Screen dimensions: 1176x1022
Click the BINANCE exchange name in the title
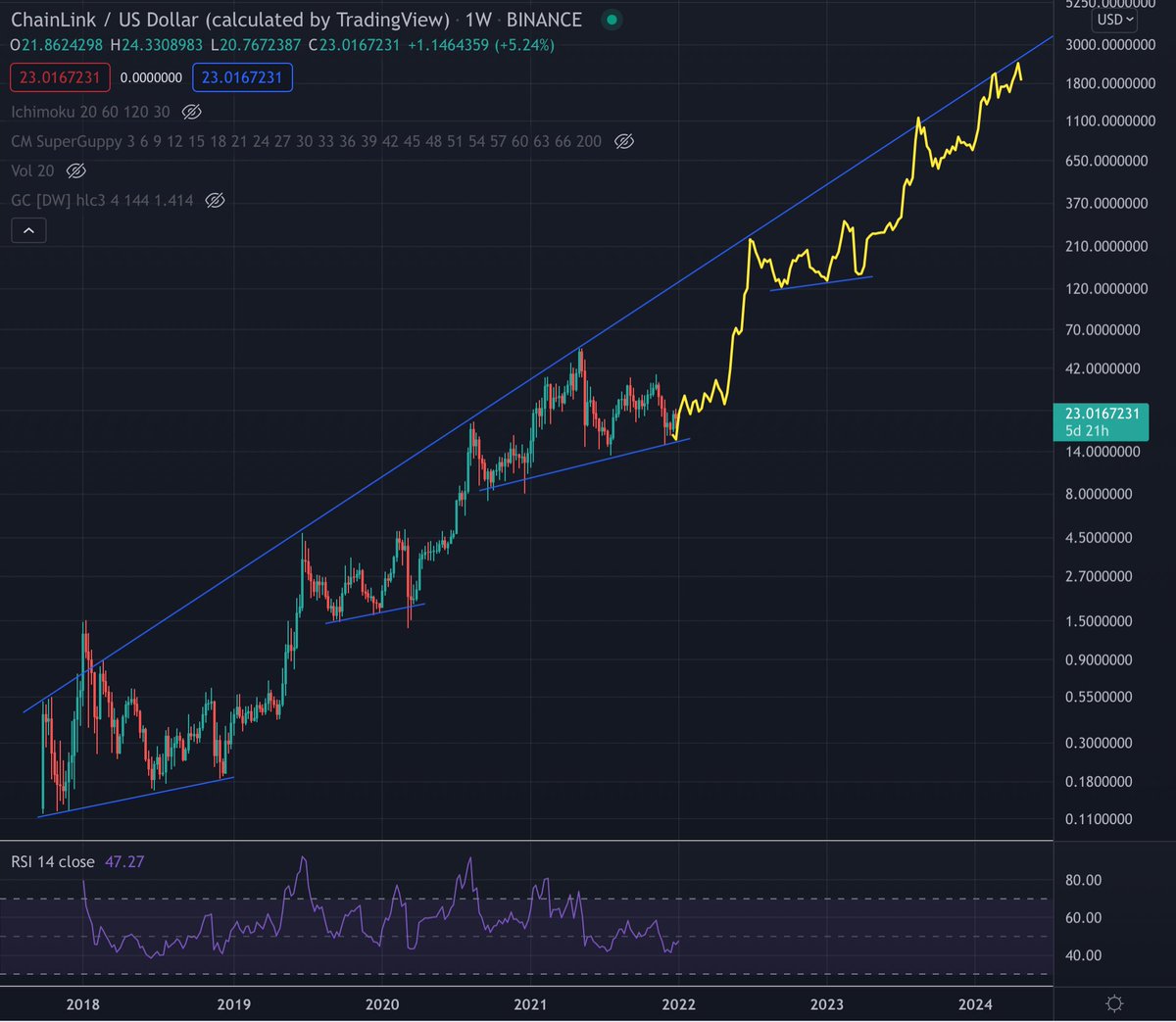tap(545, 19)
